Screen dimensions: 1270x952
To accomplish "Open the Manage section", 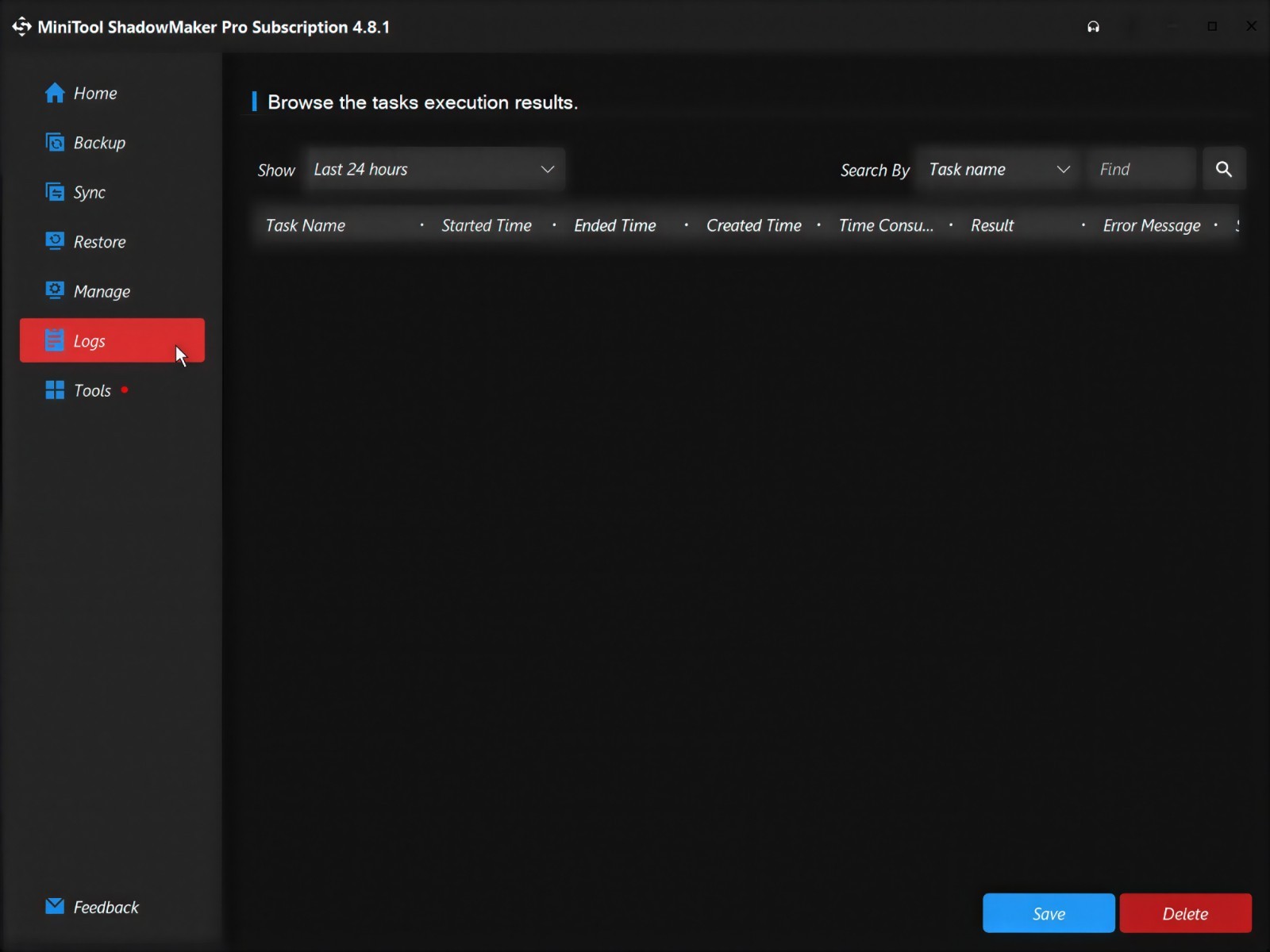I will [x=112, y=291].
